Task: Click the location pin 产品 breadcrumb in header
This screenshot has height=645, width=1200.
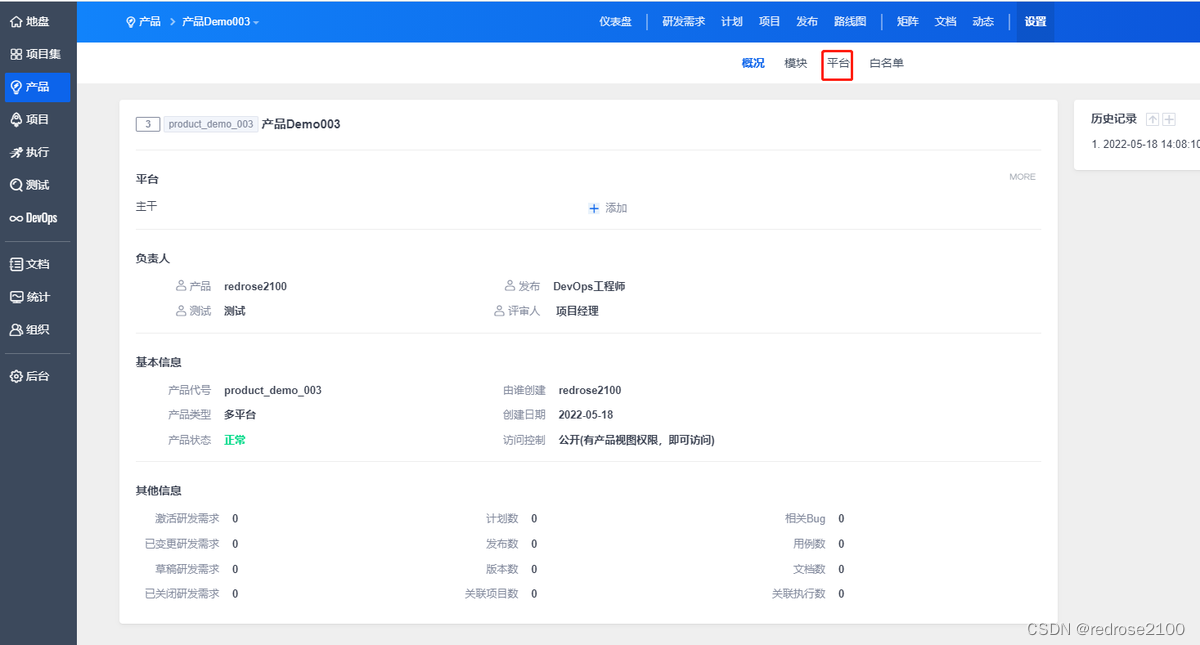Action: [x=143, y=21]
